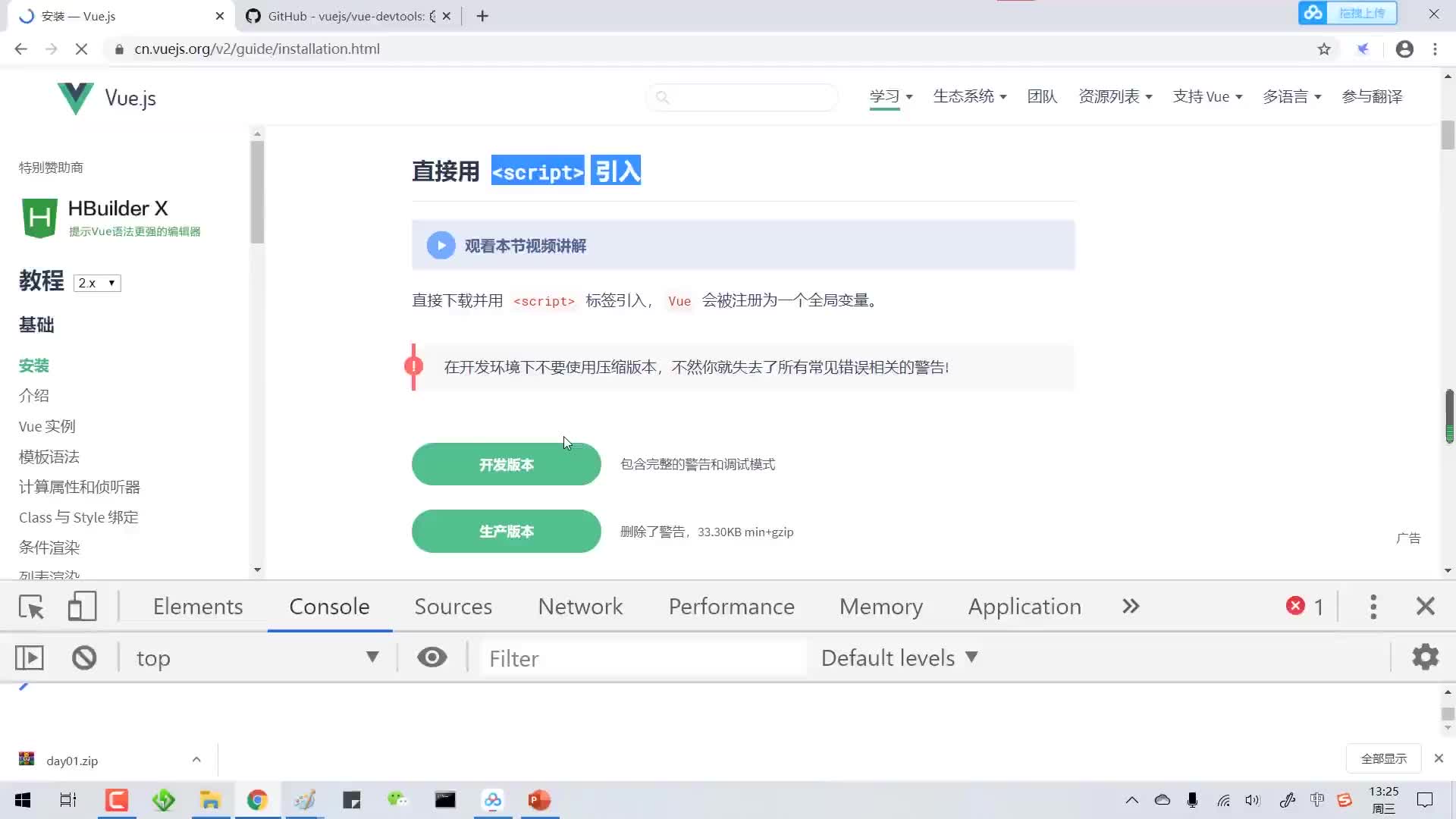
Task: Switch to the Elements tab
Action: click(x=198, y=607)
